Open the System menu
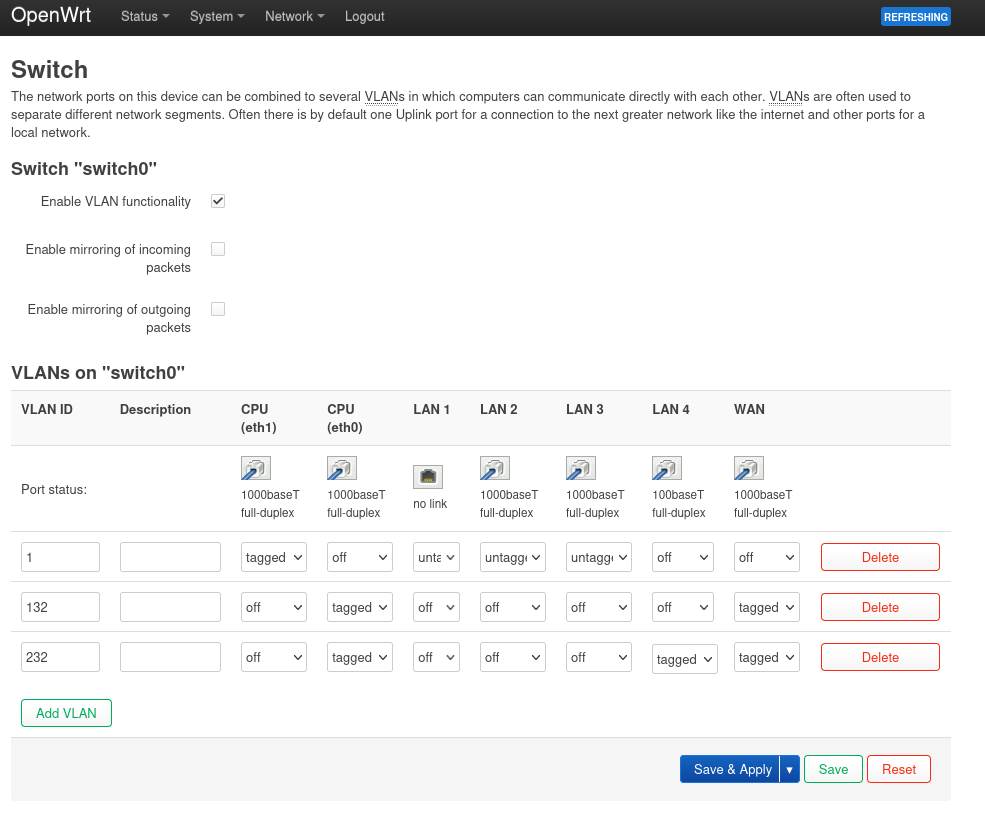Screen dimensions: 985x830 click(x=217, y=16)
